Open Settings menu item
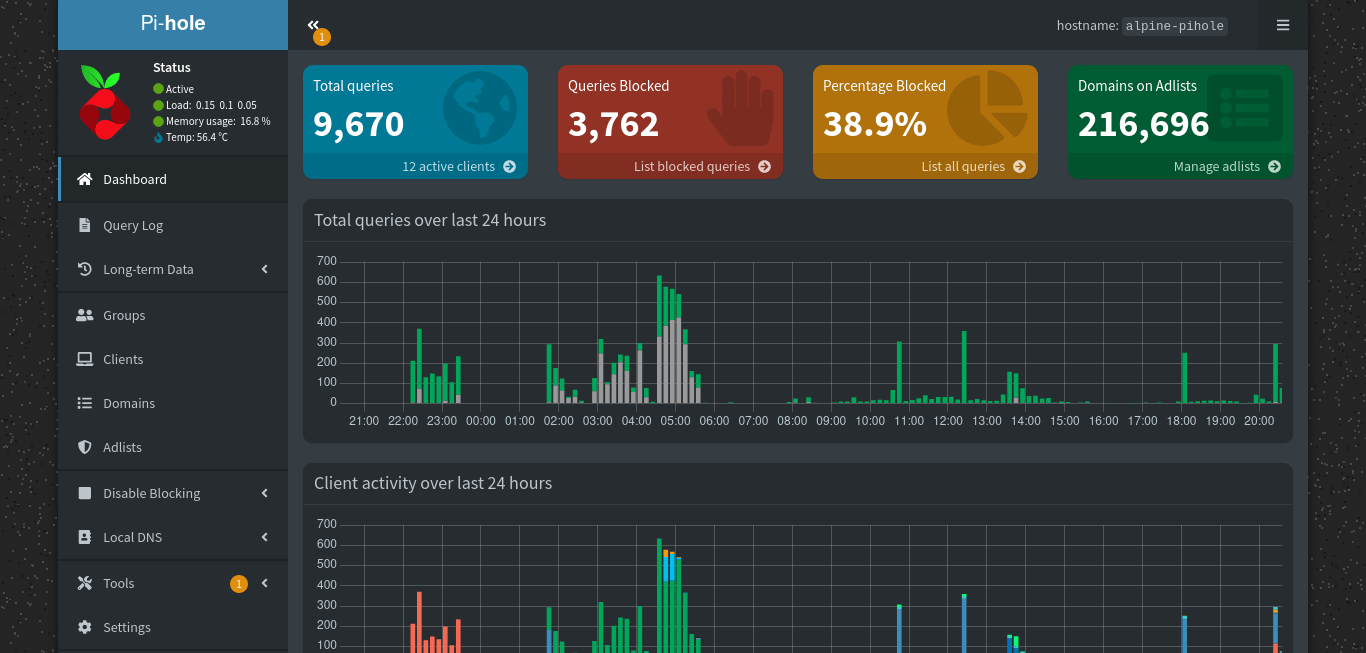The image size is (1366, 653). 173,627
